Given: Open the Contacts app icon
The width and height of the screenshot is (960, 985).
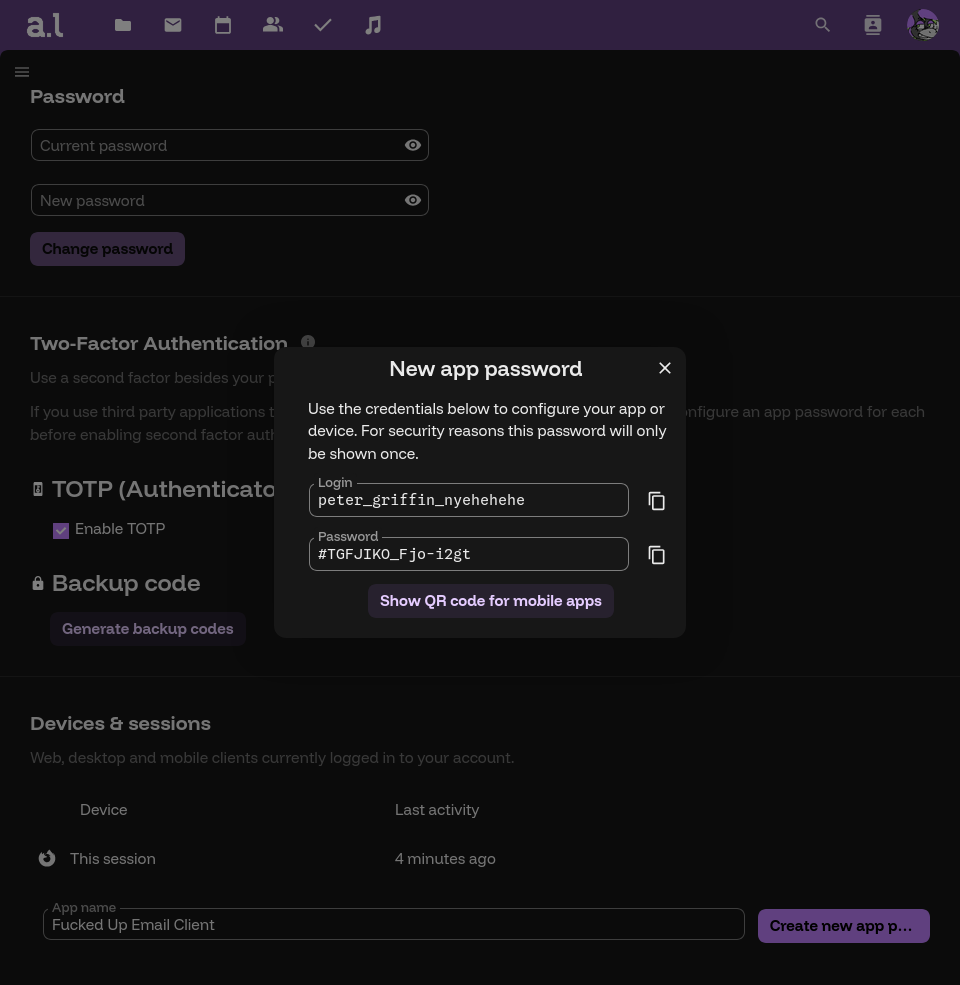Looking at the screenshot, I should coord(272,25).
